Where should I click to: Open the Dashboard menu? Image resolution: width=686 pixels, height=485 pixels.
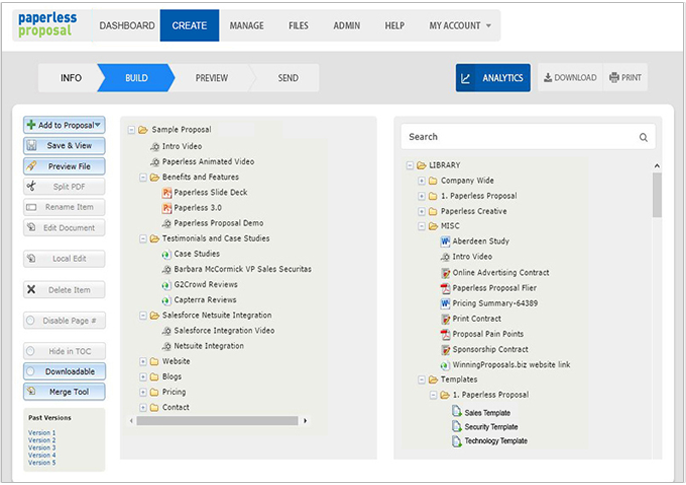click(x=127, y=26)
